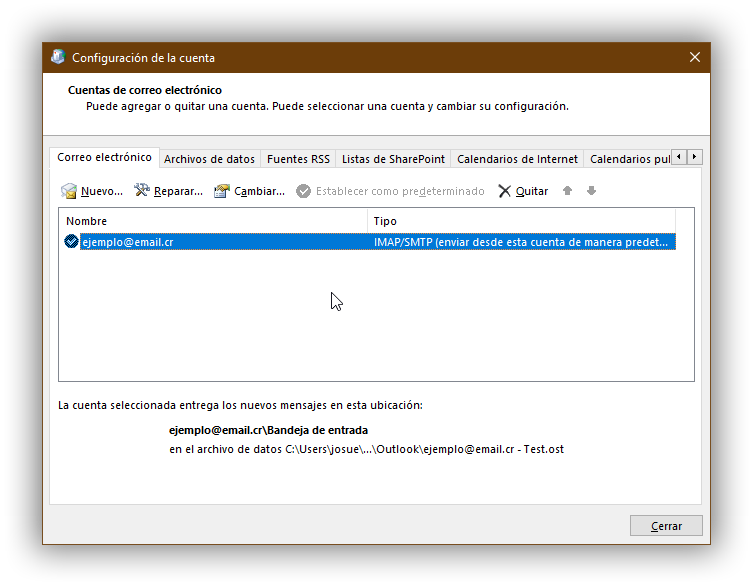Click the set-as-default checkmark icon
Image resolution: width=753 pixels, height=587 pixels.
(304, 191)
